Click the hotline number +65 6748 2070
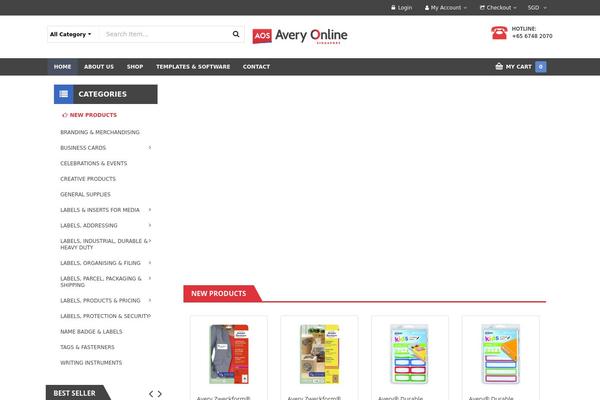600x400 pixels. tap(532, 36)
